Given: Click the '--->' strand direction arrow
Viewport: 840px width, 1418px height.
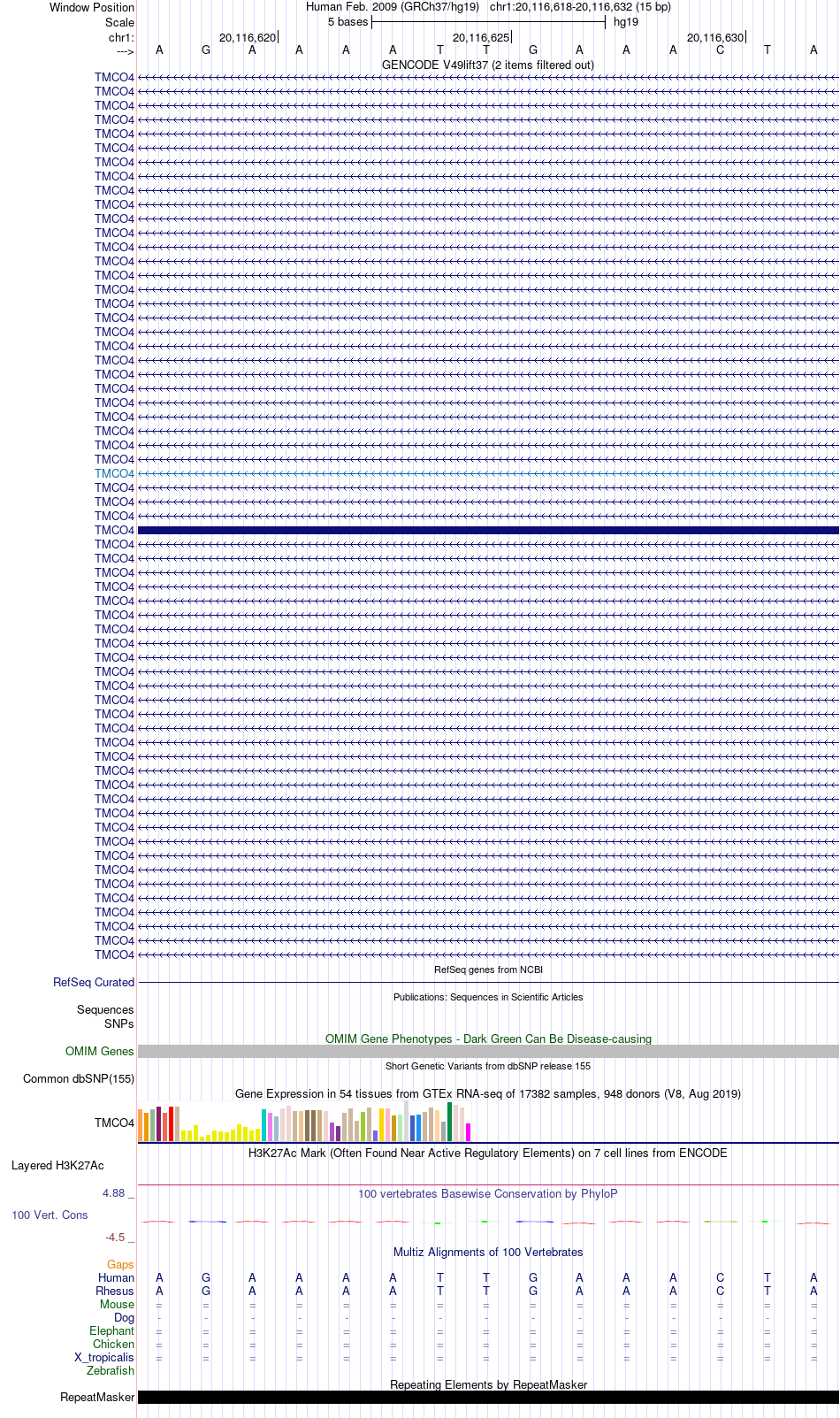Looking at the screenshot, I should click(x=125, y=51).
